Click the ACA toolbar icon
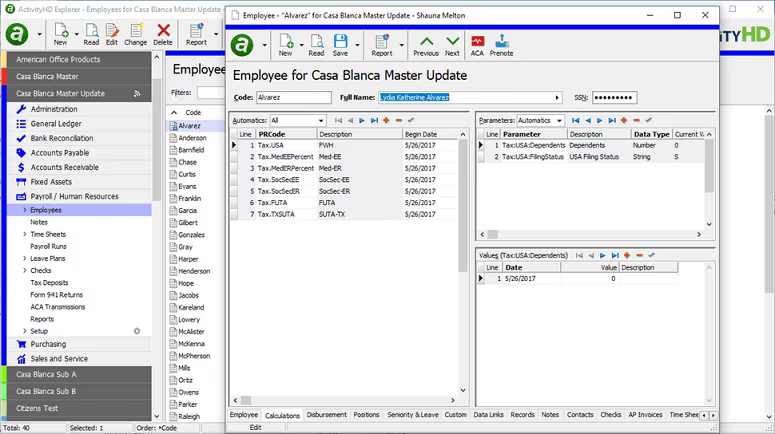Viewport: 775px width, 434px height. tap(477, 45)
